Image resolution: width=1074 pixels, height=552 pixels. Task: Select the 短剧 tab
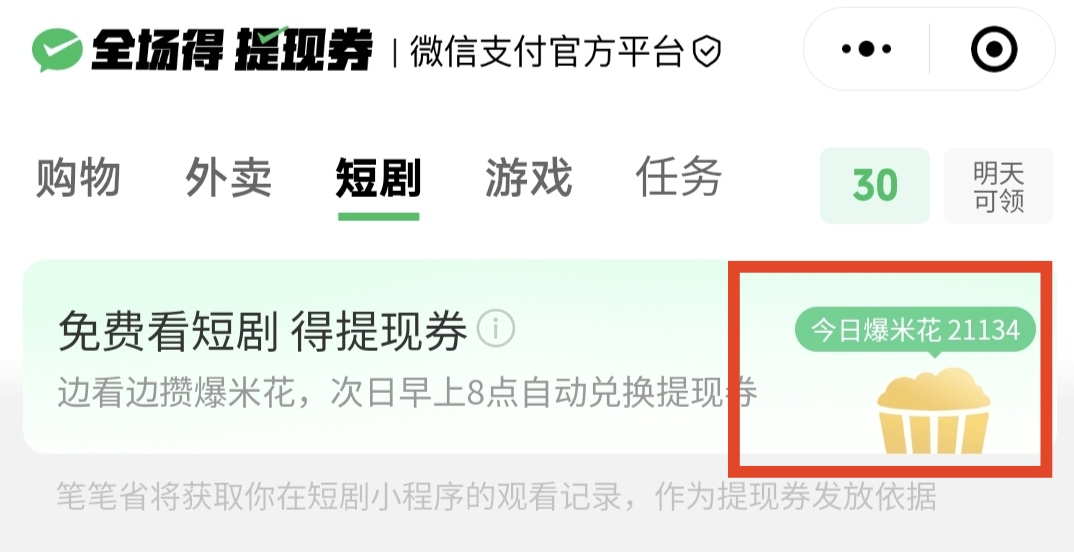pyautogui.click(x=378, y=177)
